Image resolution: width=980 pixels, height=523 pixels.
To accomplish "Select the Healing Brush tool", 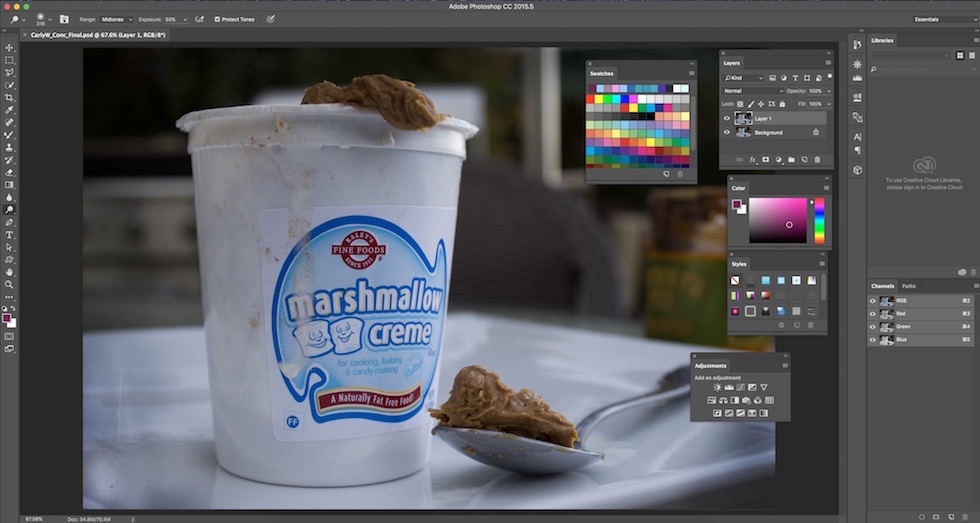I will [9, 122].
